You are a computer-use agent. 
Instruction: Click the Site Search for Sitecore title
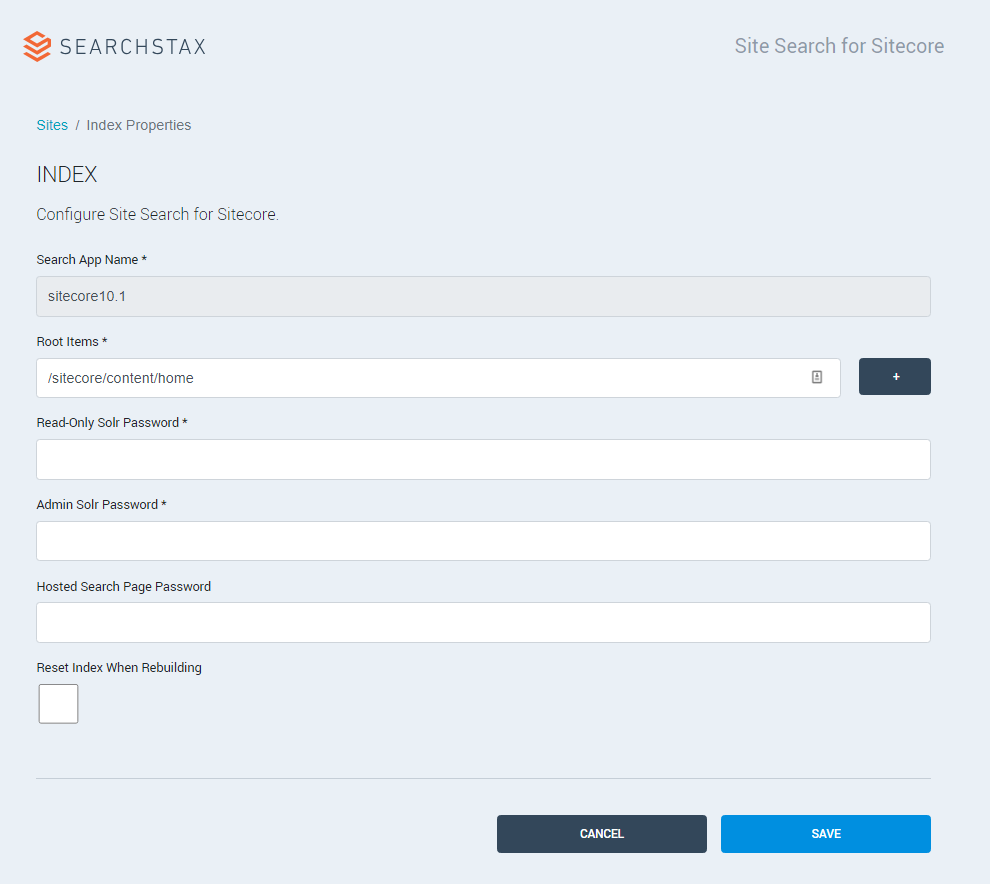839,46
